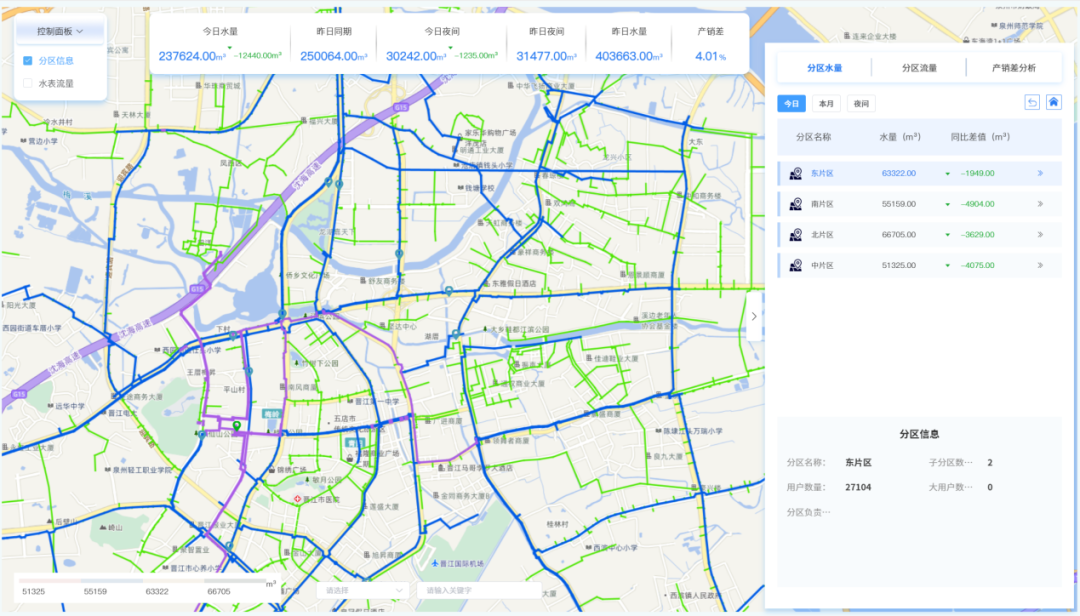Open the 产销差分析 tab
This screenshot has width=1080, height=616.
point(1012,68)
